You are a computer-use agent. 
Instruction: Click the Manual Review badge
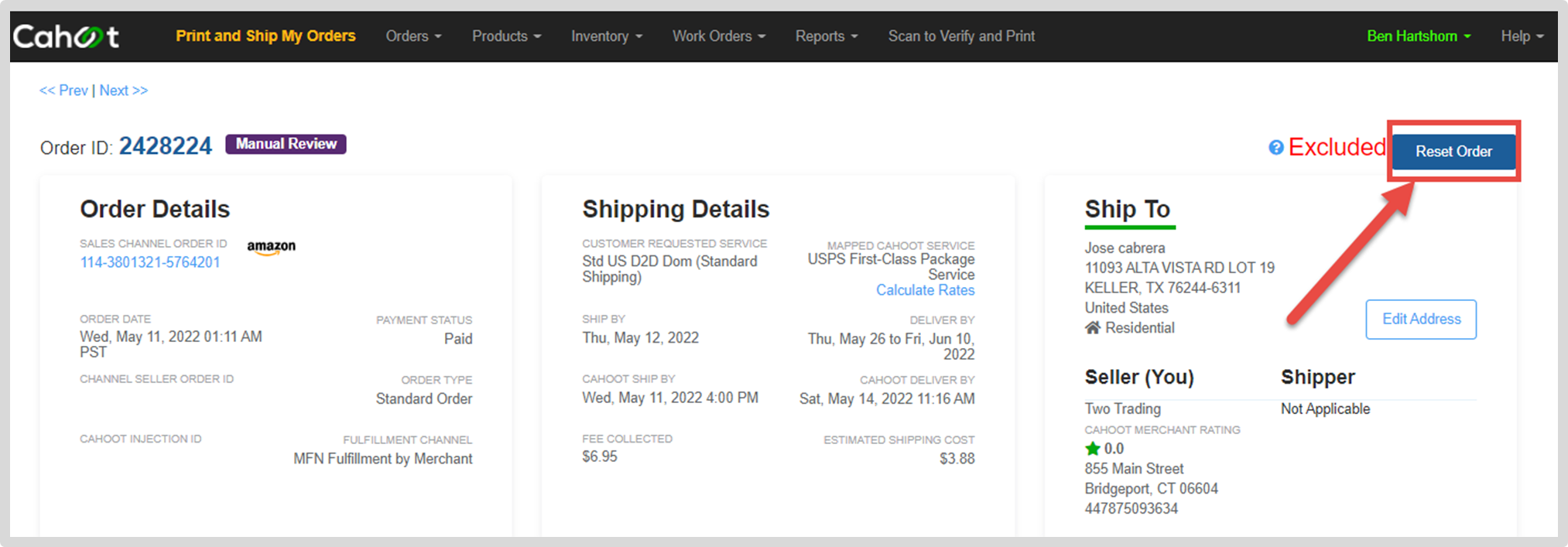tap(286, 144)
